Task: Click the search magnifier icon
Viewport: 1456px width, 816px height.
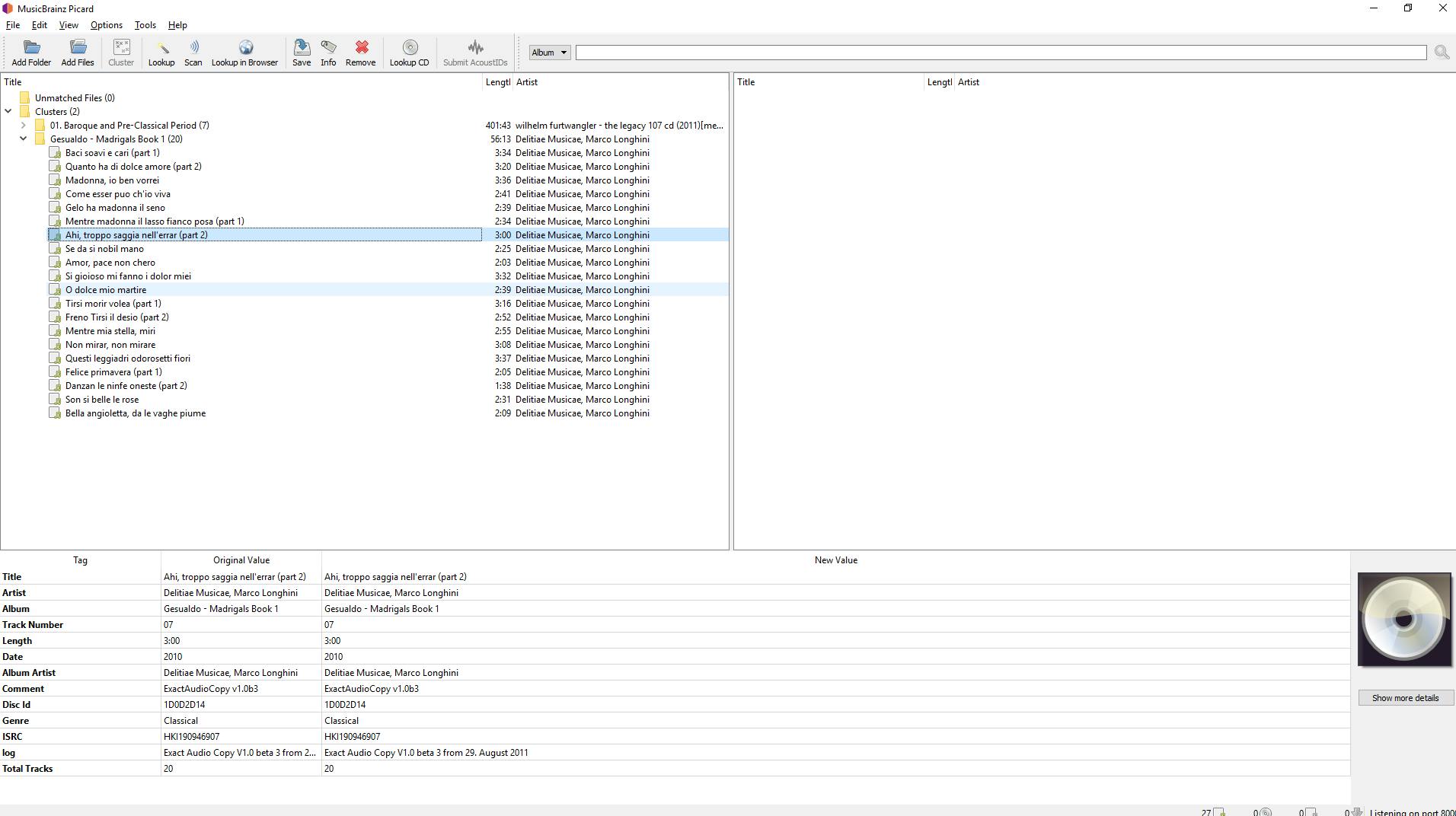Action: [x=1441, y=52]
